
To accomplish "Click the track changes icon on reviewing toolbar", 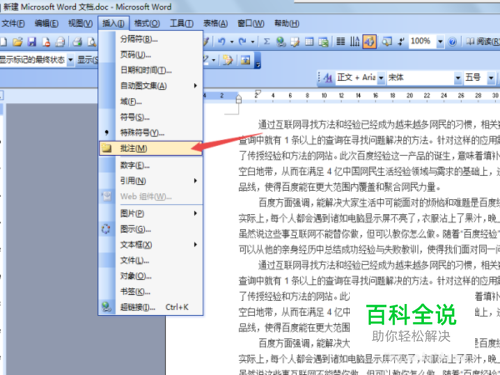I will pos(228,60).
